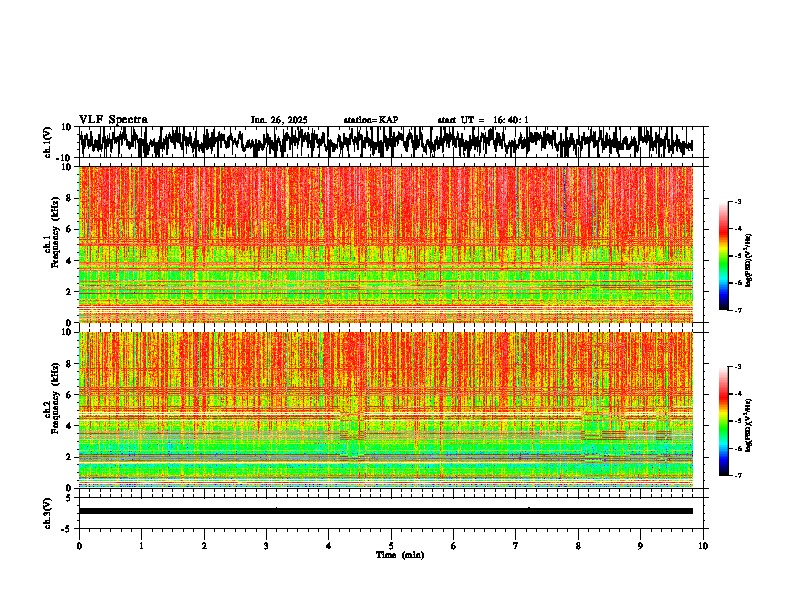
Task: Click the ch.1(V) waveform axis label
Action: 48,142
